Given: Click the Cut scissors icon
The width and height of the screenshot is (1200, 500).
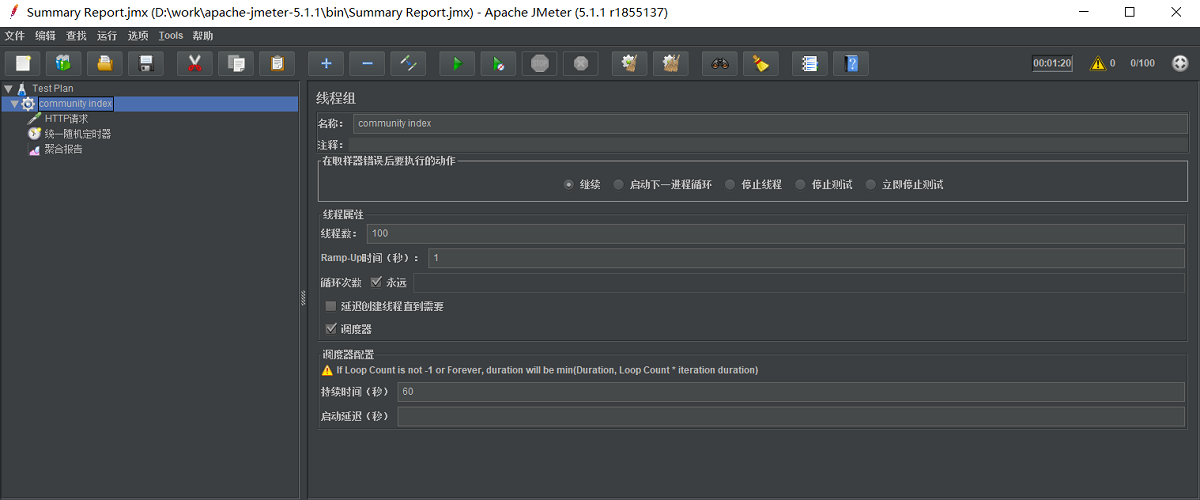Looking at the screenshot, I should tap(195, 63).
